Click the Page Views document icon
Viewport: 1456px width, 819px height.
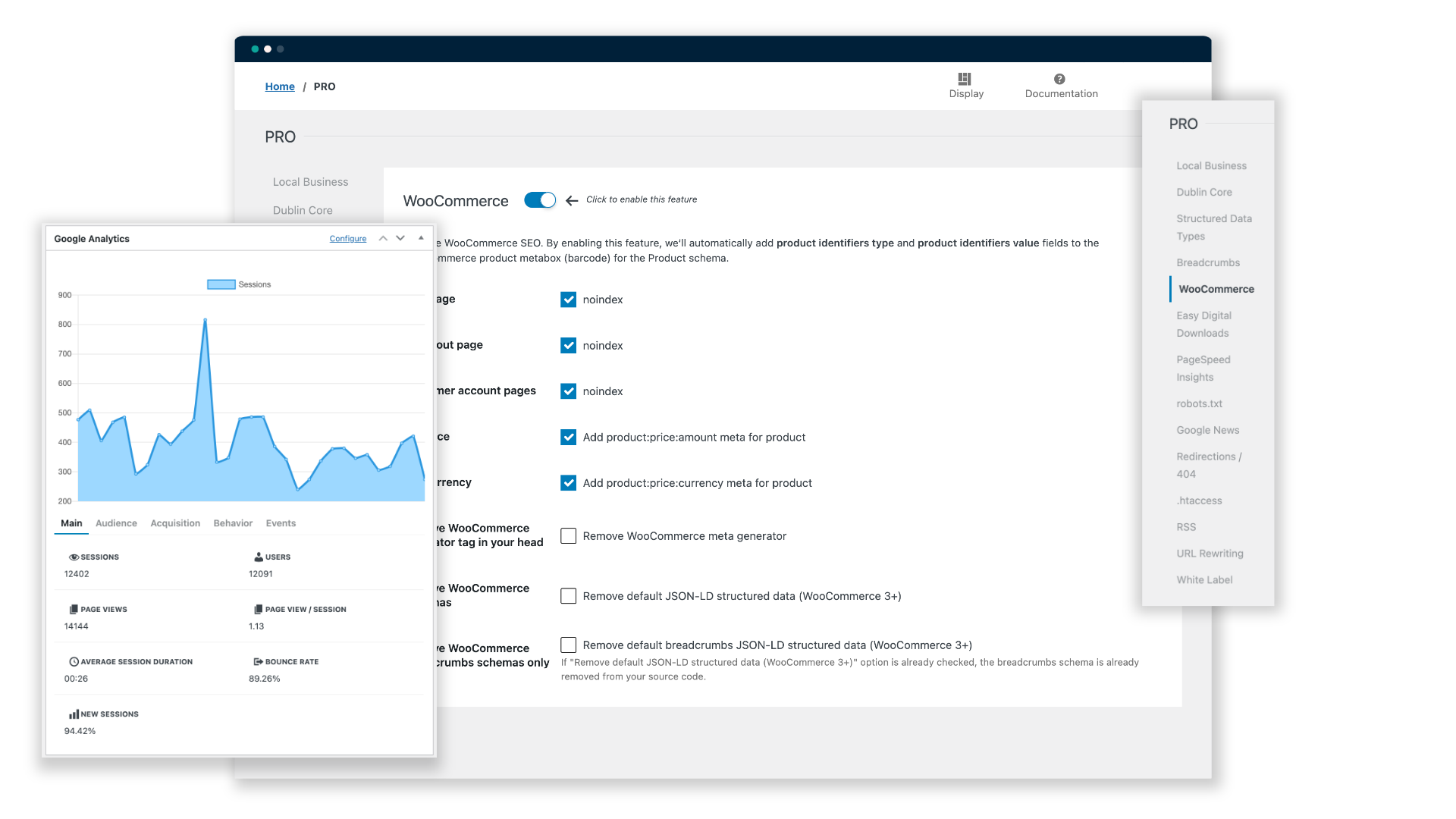coord(74,610)
